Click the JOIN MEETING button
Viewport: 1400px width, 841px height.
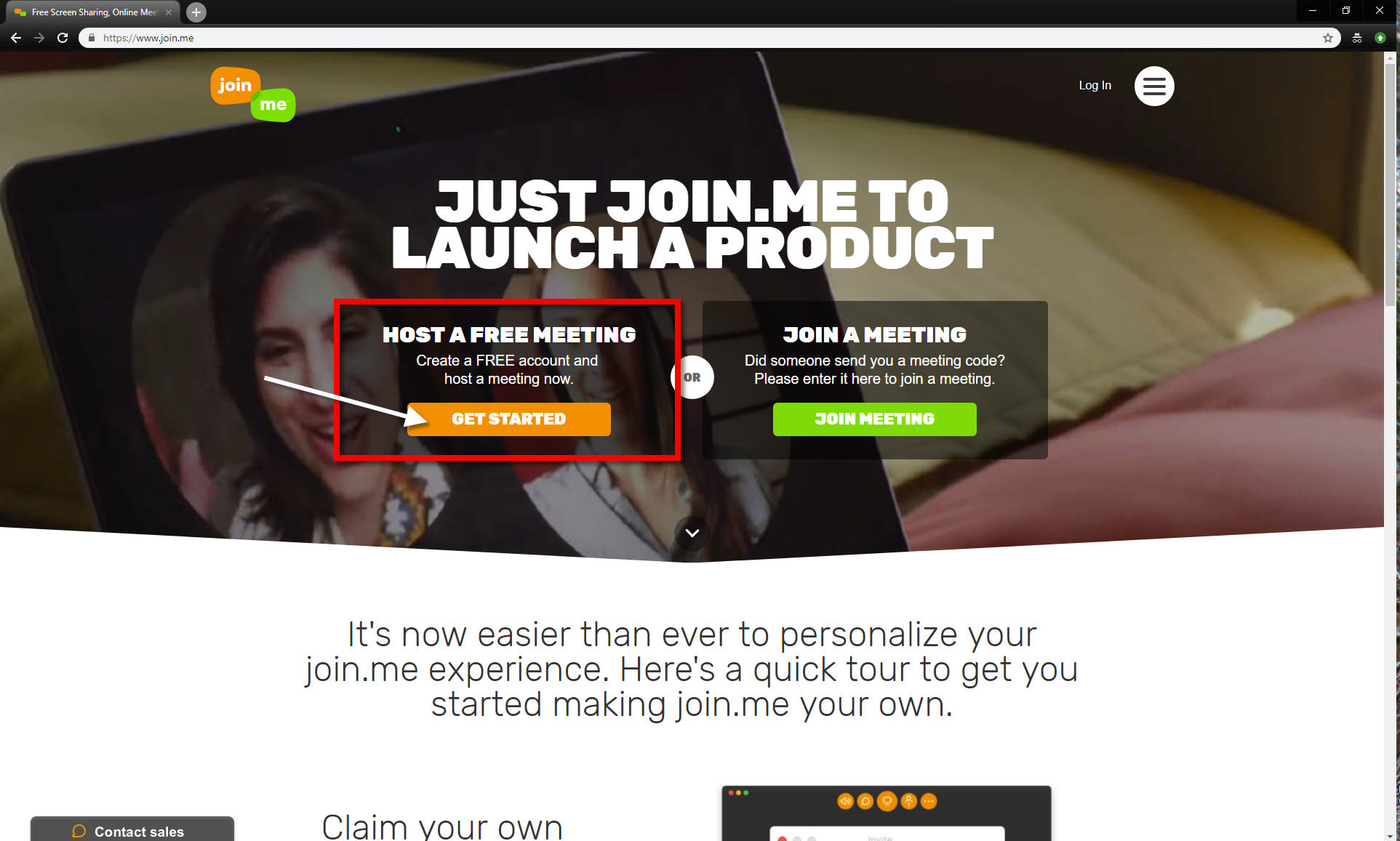[x=874, y=419]
